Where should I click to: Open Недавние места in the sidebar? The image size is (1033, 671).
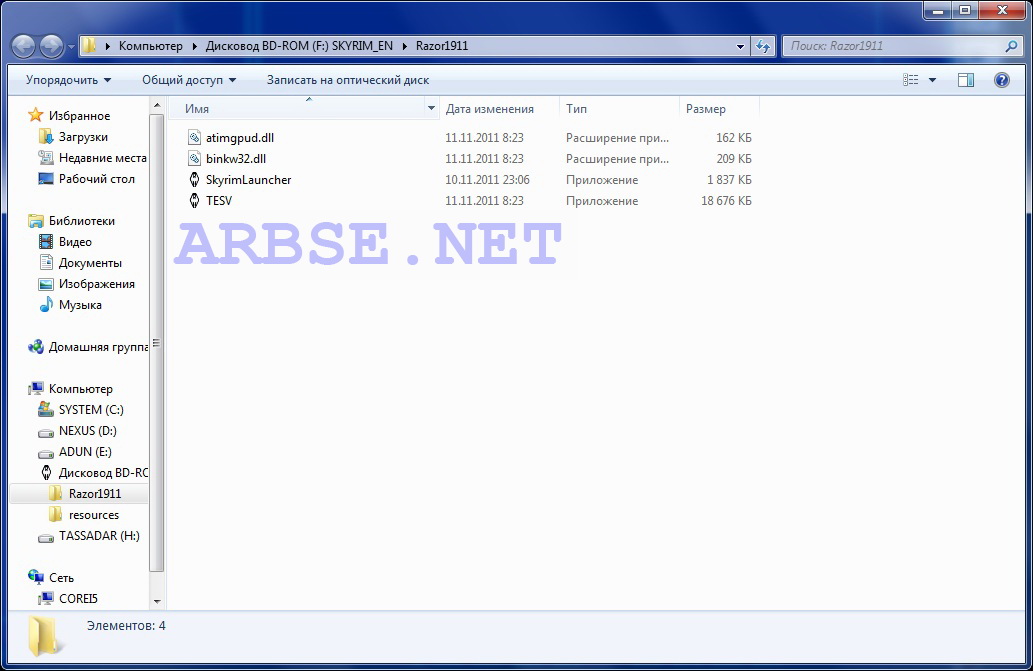coord(103,158)
